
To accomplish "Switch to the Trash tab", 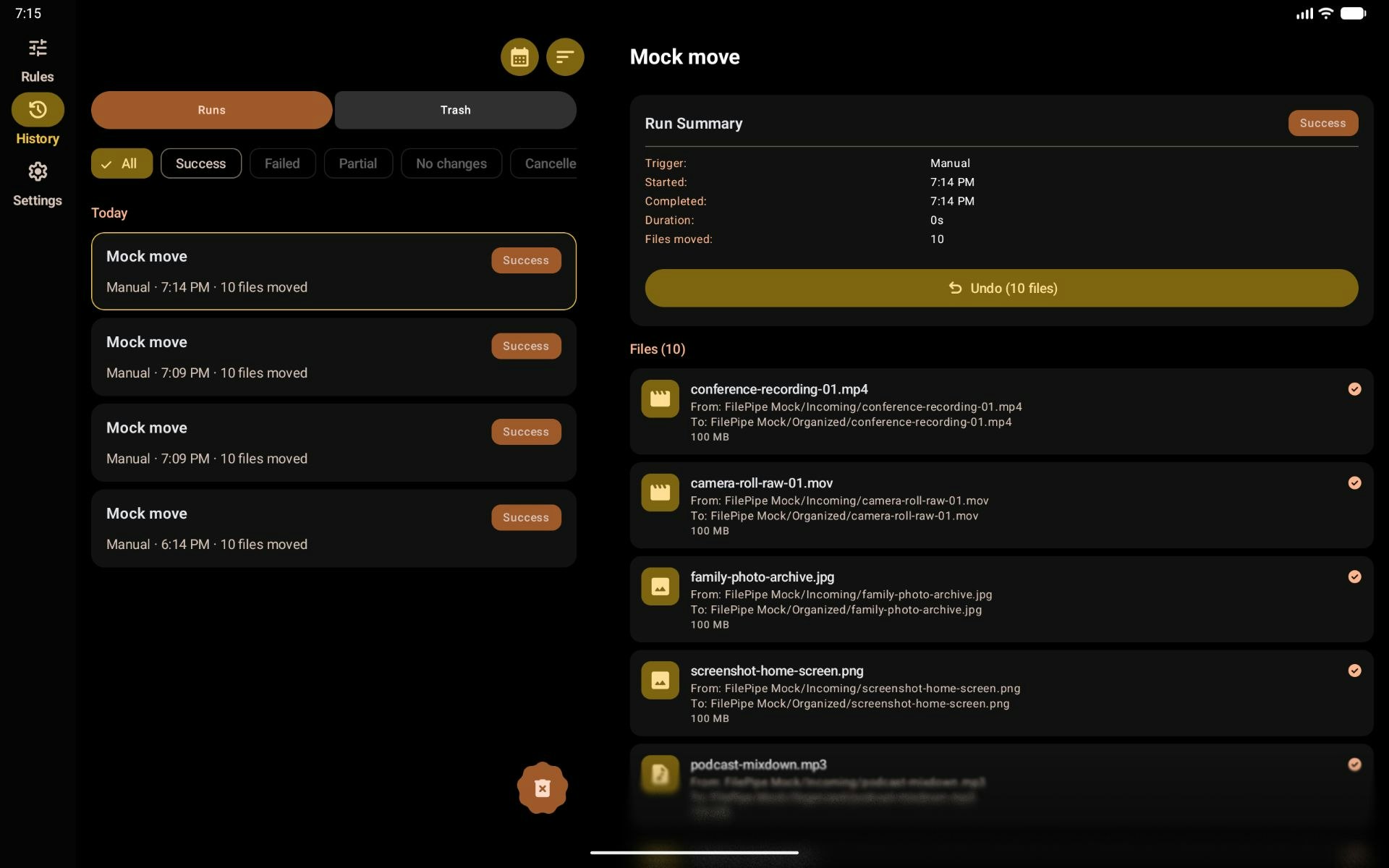I will coord(456,110).
